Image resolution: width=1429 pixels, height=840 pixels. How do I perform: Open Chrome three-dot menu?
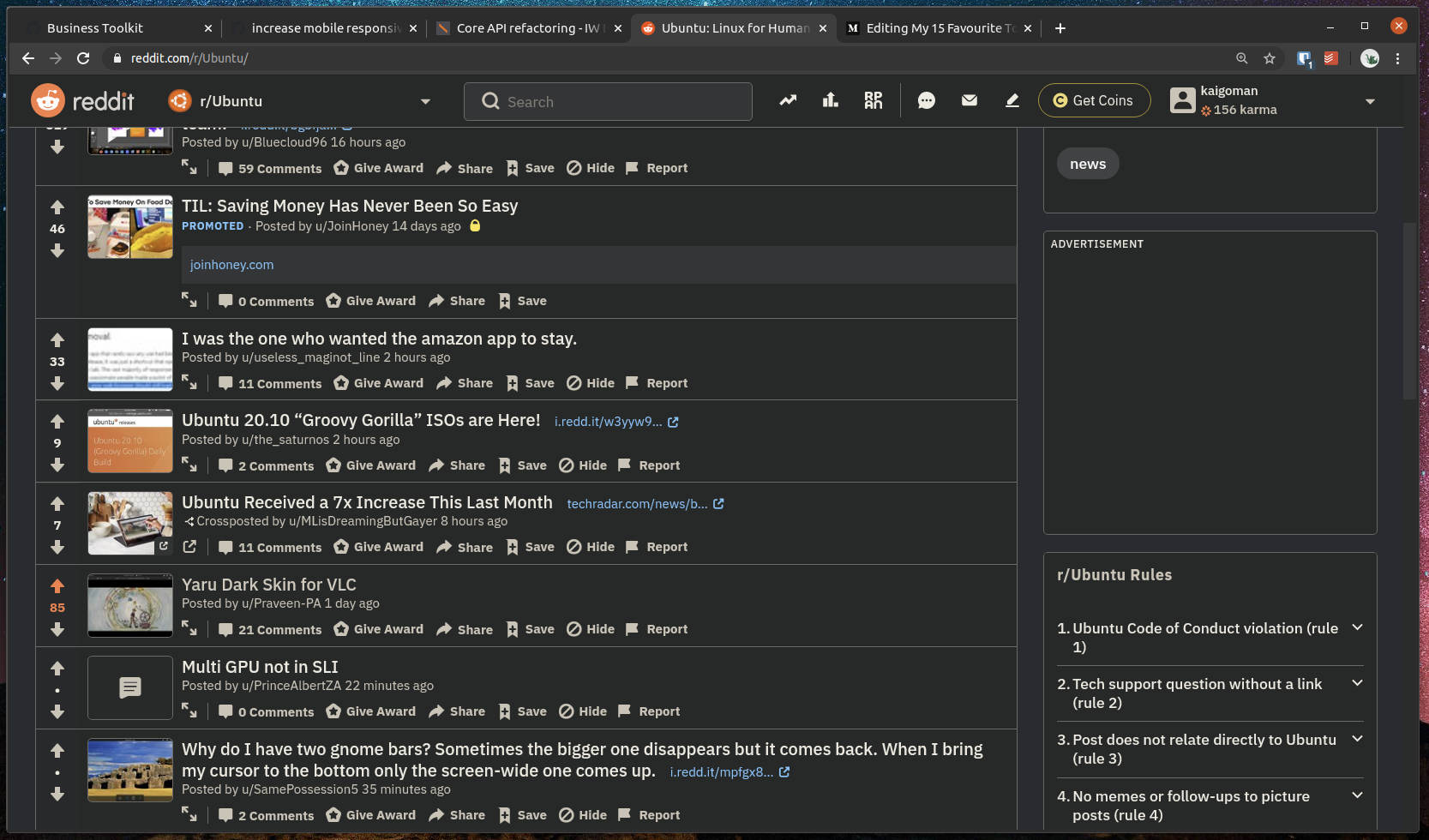(1398, 58)
